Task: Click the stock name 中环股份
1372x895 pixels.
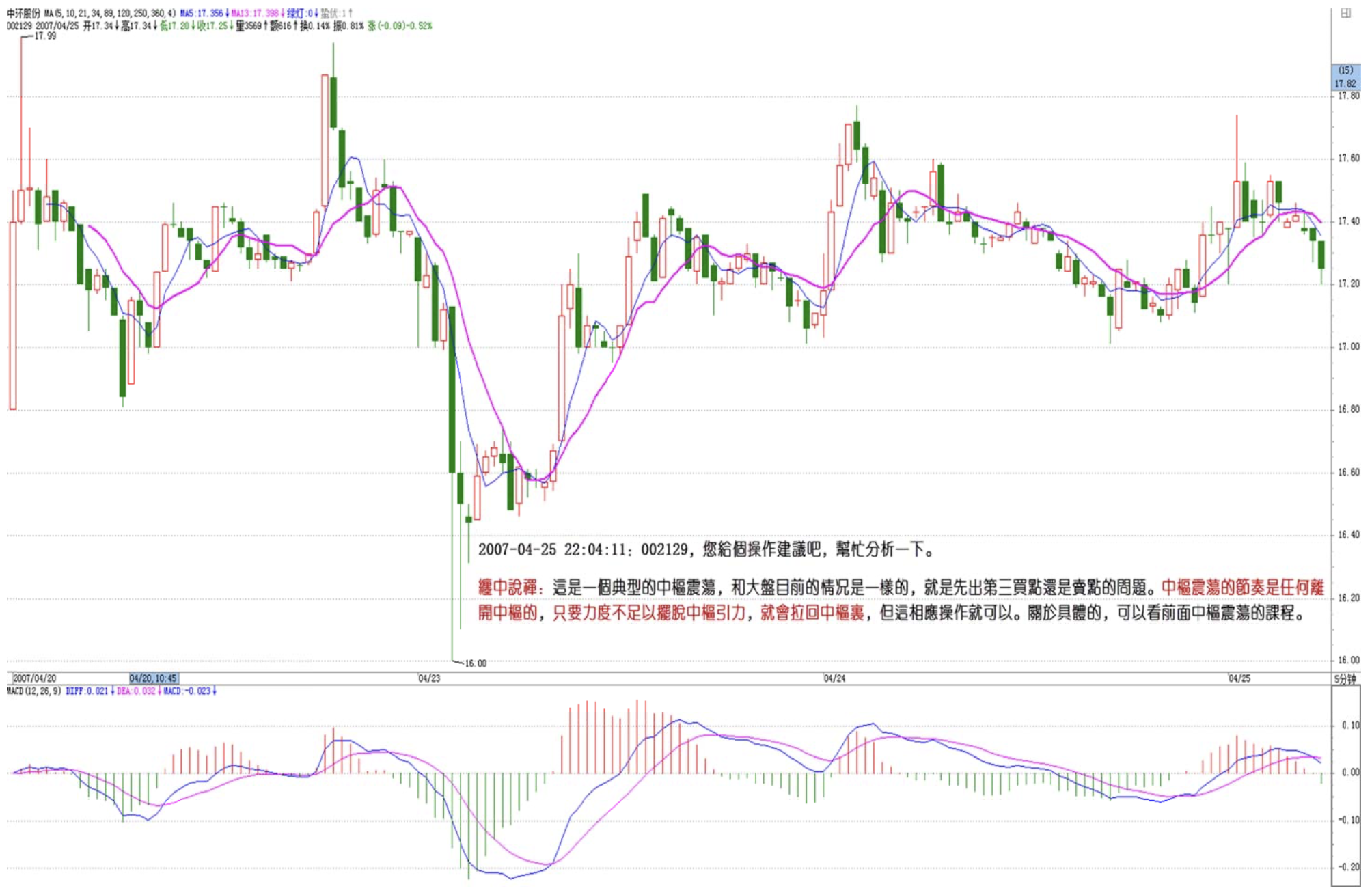Action: pyautogui.click(x=24, y=13)
